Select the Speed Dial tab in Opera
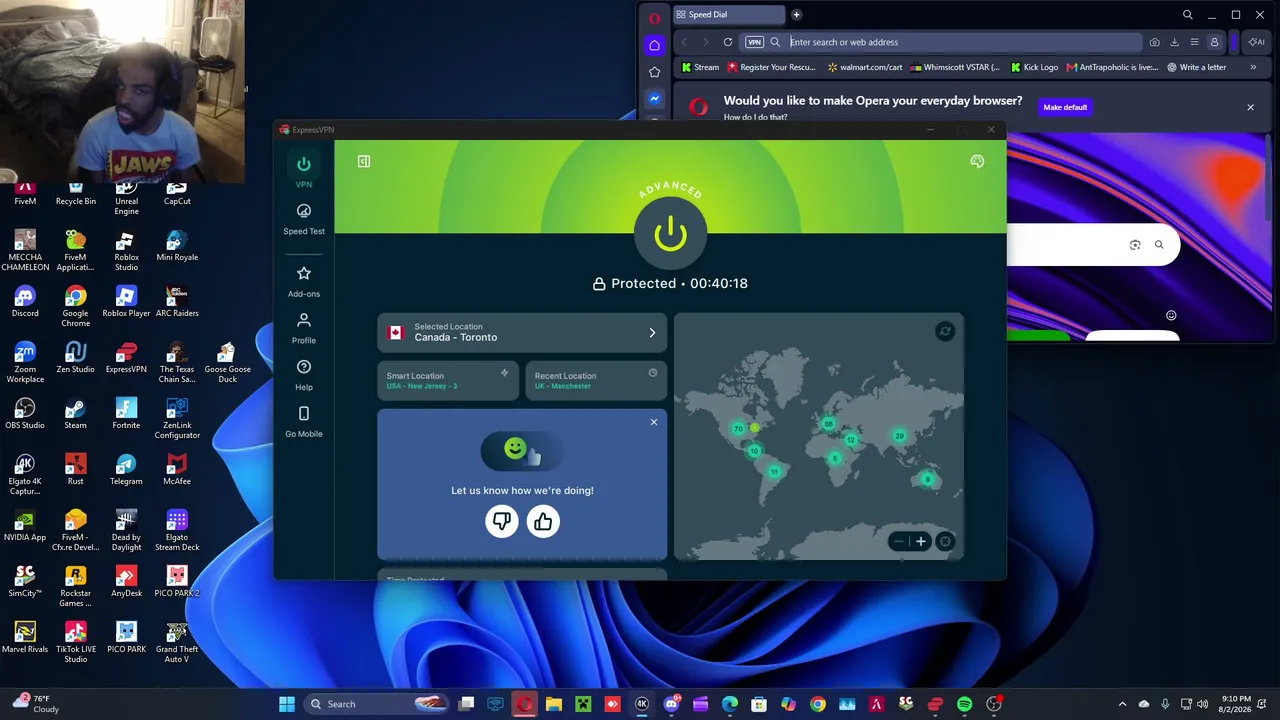Screen dimensions: 1280x720 click(x=728, y=15)
